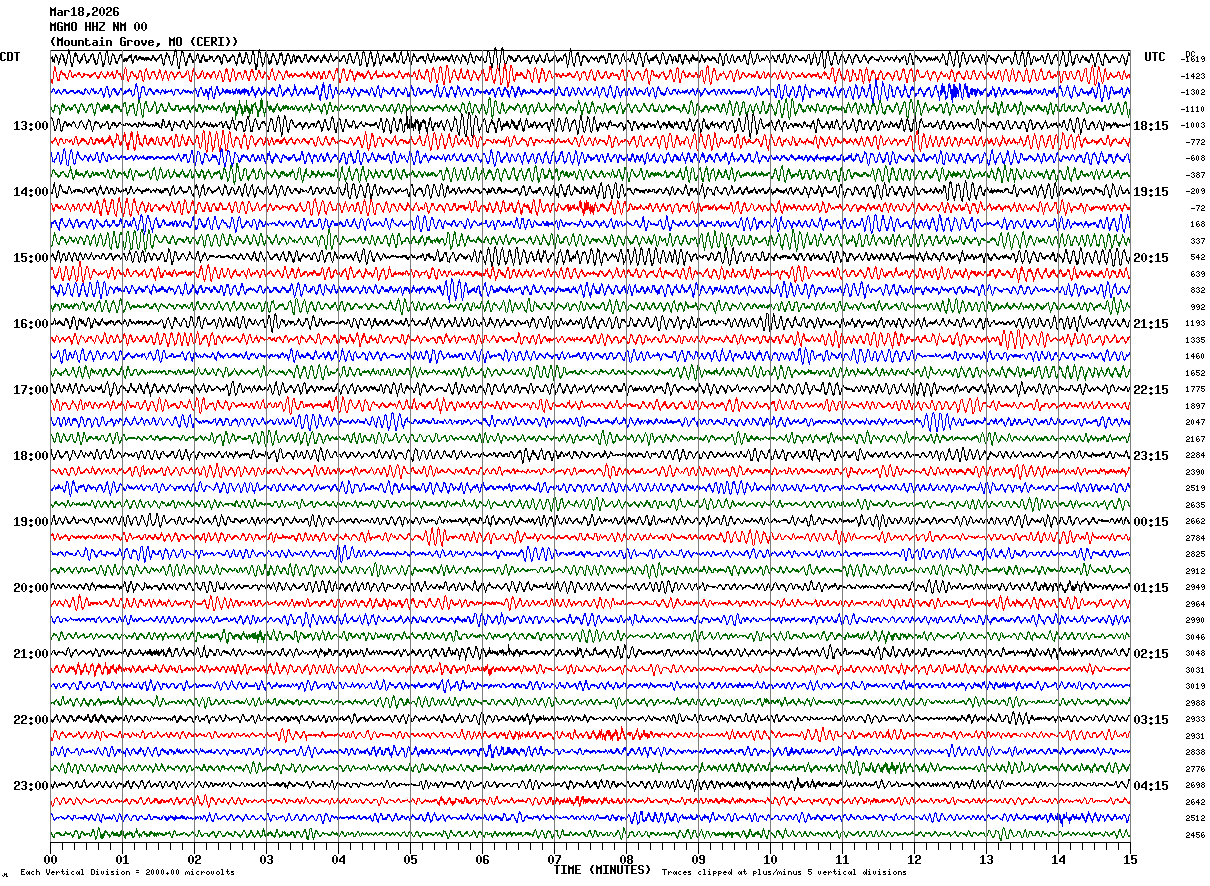Image resolution: width=1210 pixels, height=886 pixels.
Task: Click the Mountain Grove, MO (CERI) label
Action: click(144, 42)
